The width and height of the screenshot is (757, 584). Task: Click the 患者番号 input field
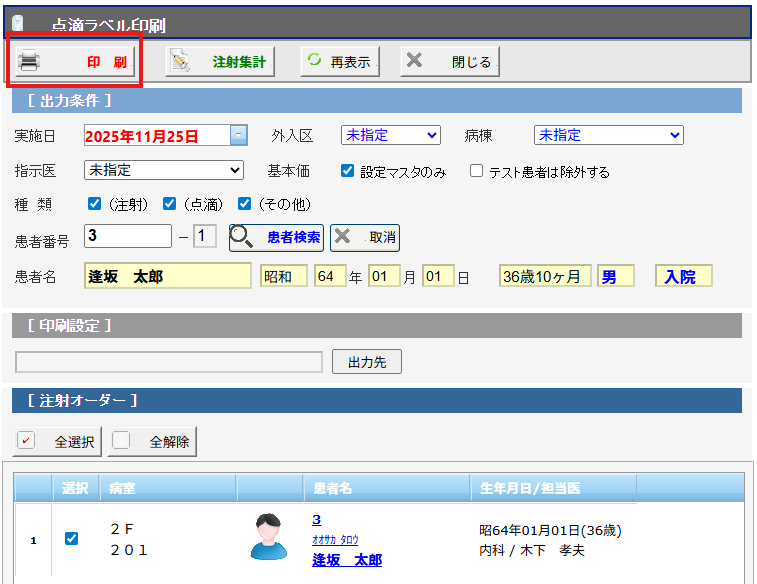128,236
